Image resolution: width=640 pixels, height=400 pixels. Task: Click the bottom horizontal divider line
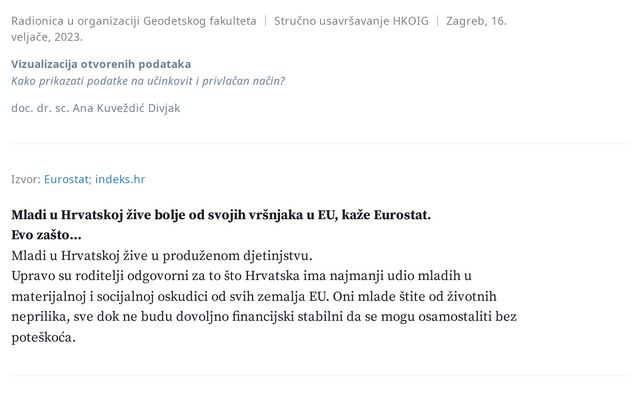coord(320,375)
